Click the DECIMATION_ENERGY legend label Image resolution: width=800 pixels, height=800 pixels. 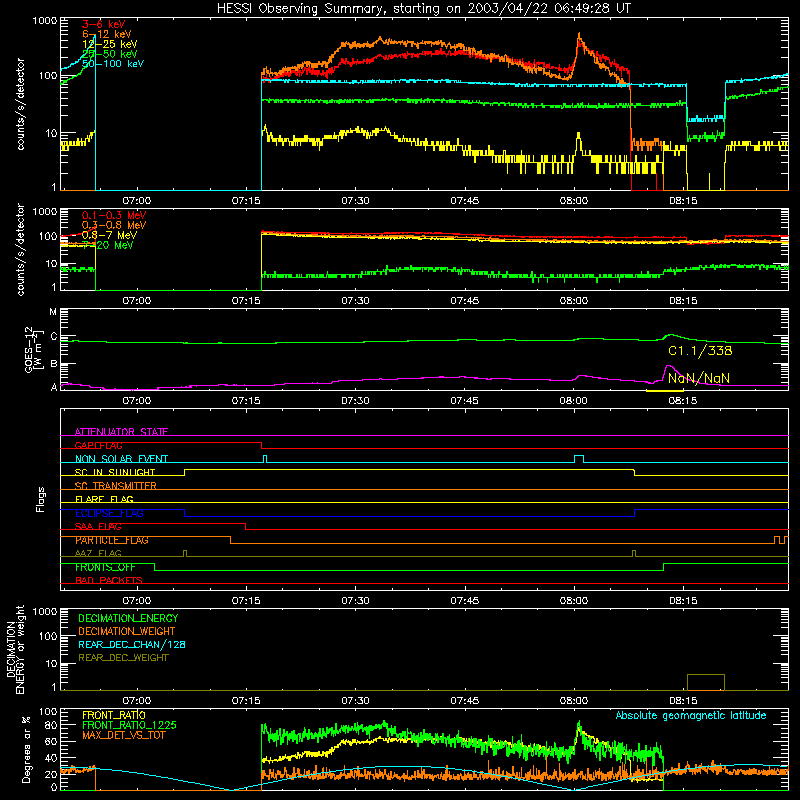pos(128,618)
